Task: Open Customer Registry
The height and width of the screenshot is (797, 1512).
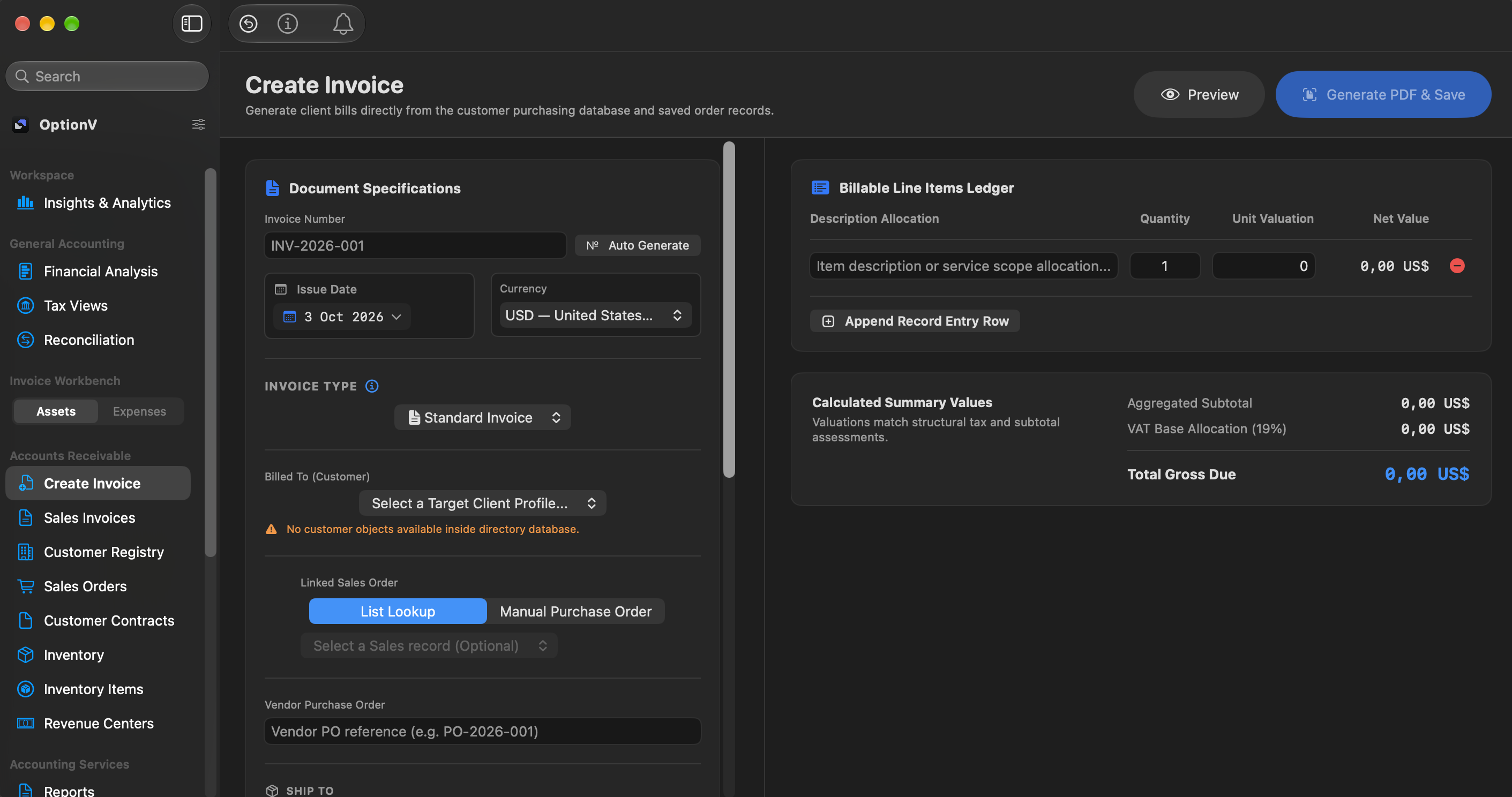Action: pyautogui.click(x=98, y=552)
